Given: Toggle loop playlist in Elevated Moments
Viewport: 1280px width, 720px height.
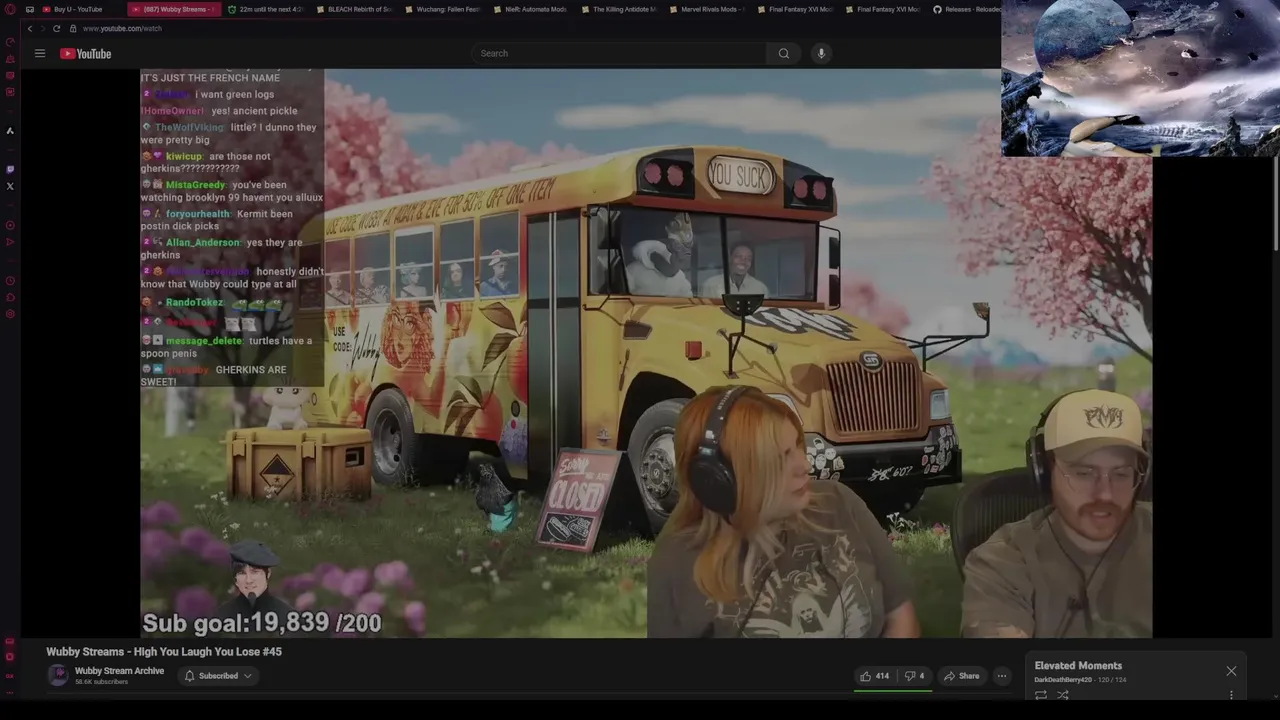Looking at the screenshot, I should (x=1041, y=695).
